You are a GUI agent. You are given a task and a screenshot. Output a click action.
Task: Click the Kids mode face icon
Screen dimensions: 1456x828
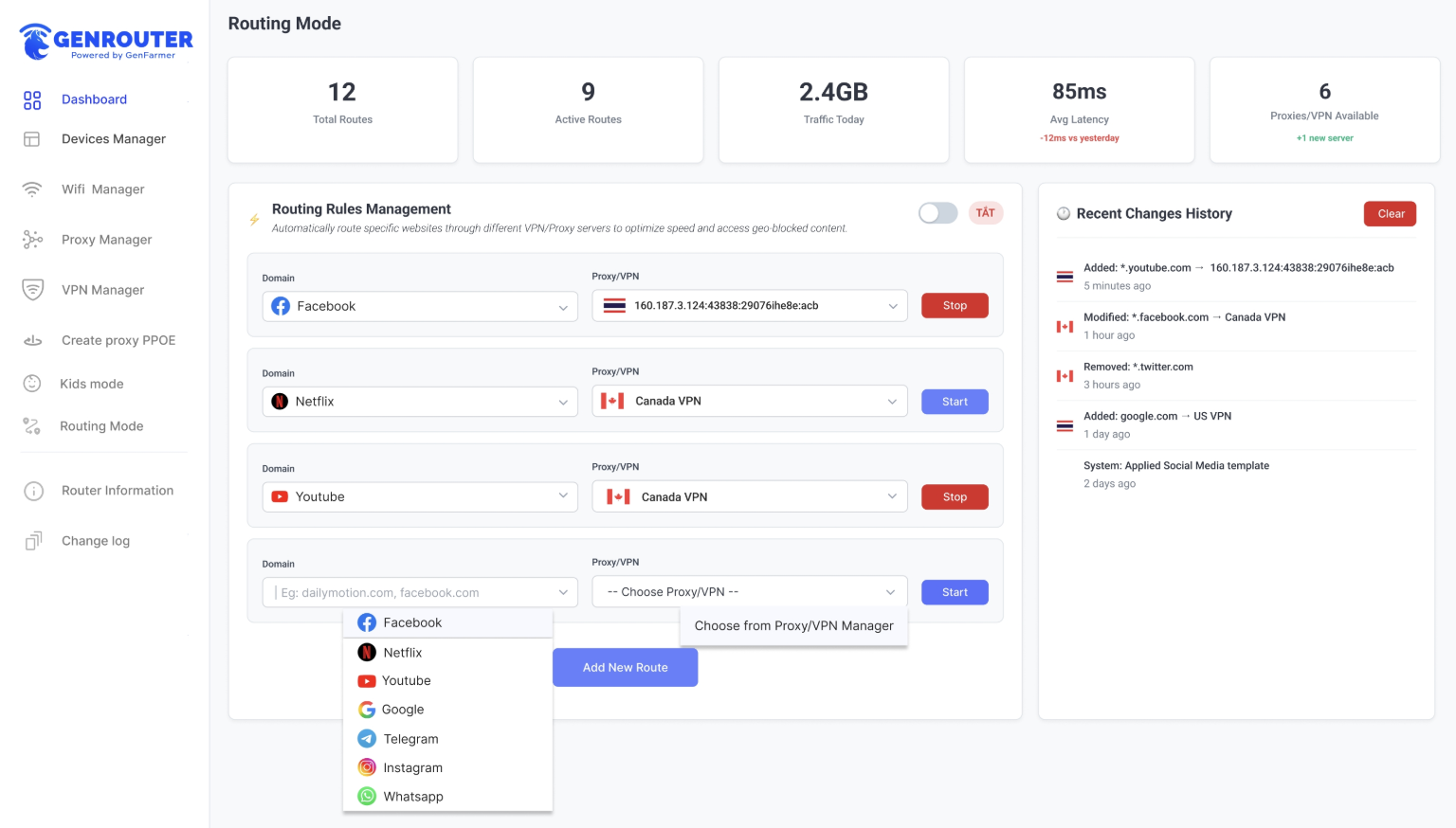[x=32, y=384]
